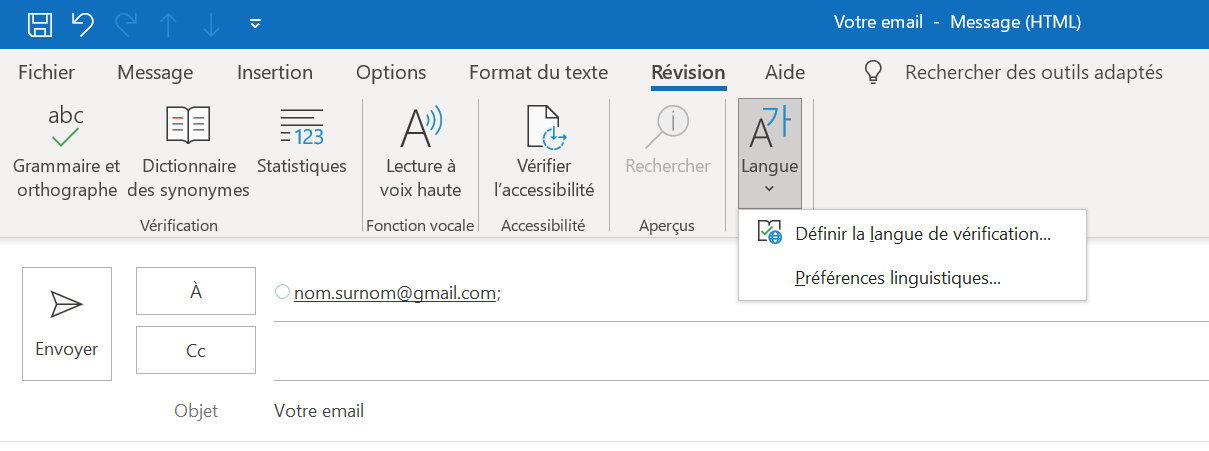Expand the Quick Access Toolbar customize arrow
The image size is (1209, 451).
255,23
